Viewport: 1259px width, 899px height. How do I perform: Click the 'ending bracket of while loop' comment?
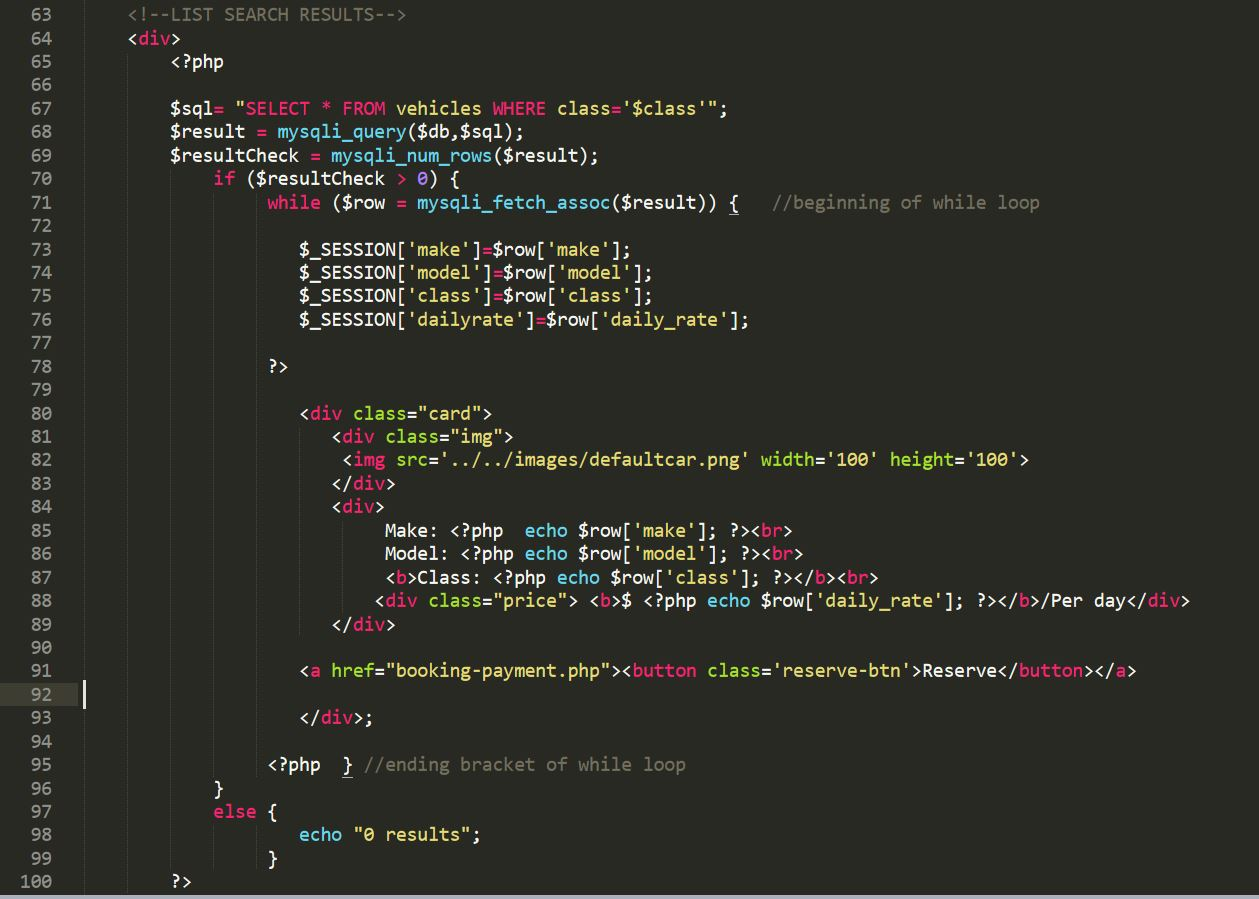525,765
